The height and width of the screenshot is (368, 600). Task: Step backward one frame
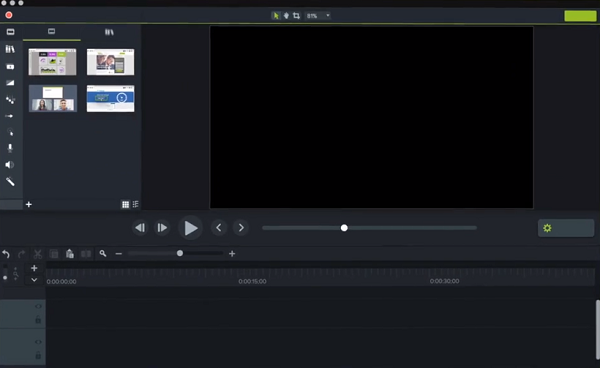140,228
